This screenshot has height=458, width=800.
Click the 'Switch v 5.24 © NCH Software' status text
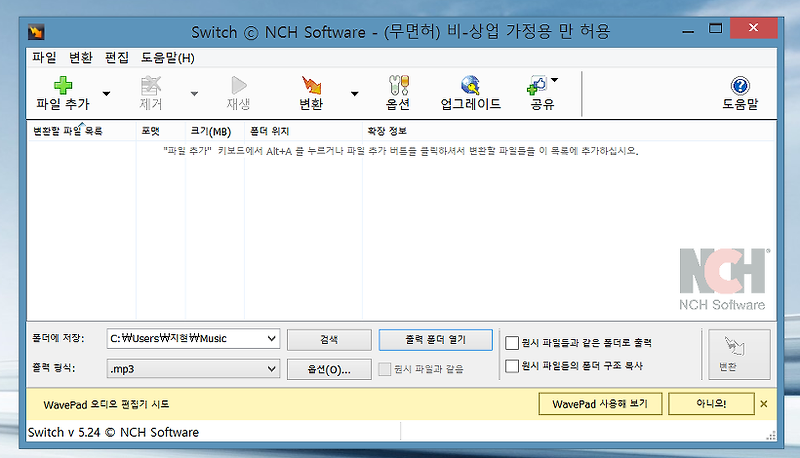pyautogui.click(x=113, y=432)
